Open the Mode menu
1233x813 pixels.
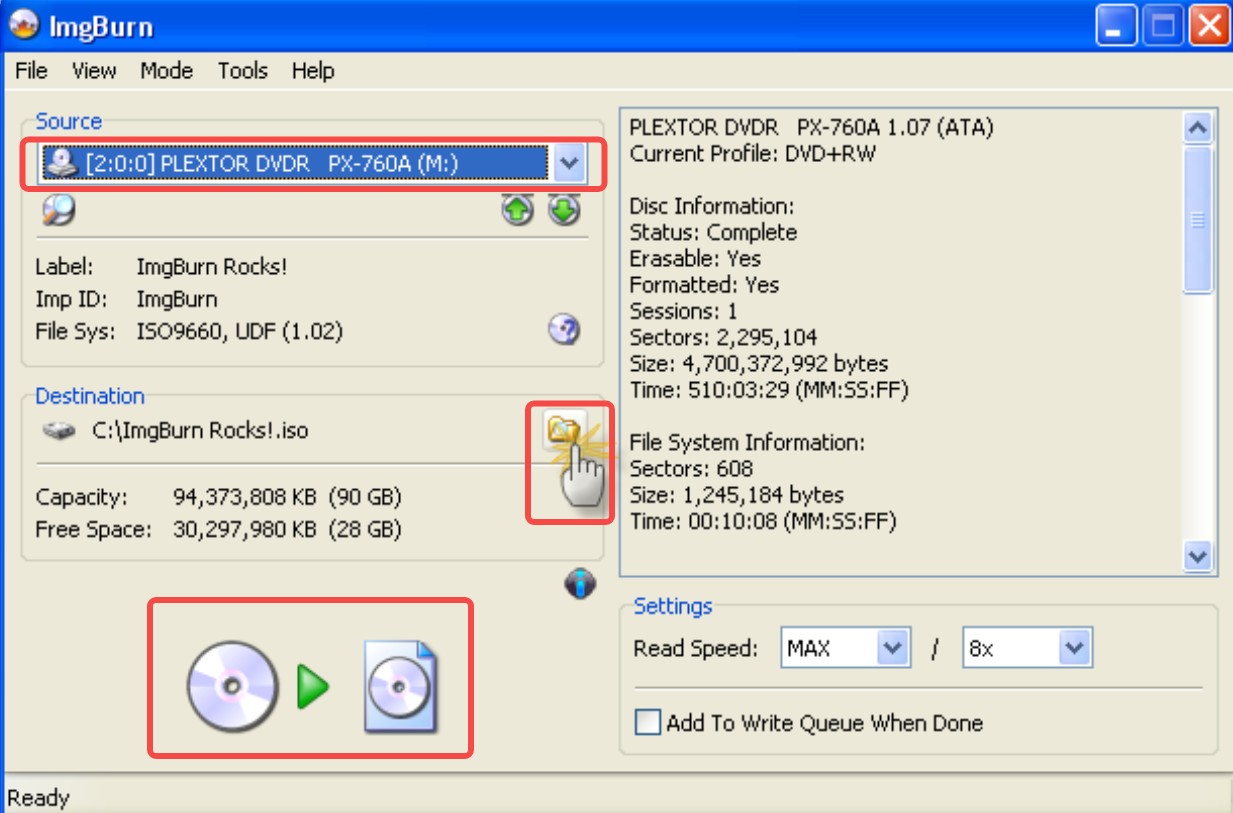pos(166,71)
